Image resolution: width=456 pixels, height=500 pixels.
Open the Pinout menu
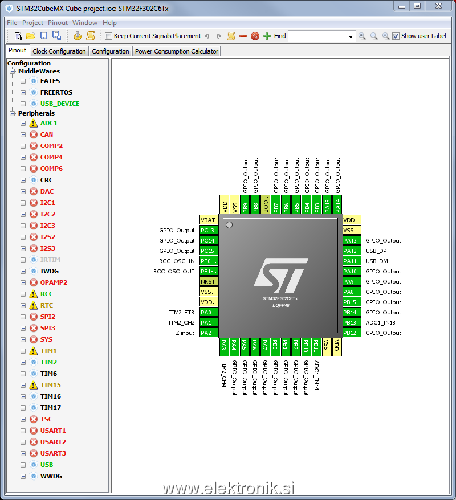click(58, 23)
